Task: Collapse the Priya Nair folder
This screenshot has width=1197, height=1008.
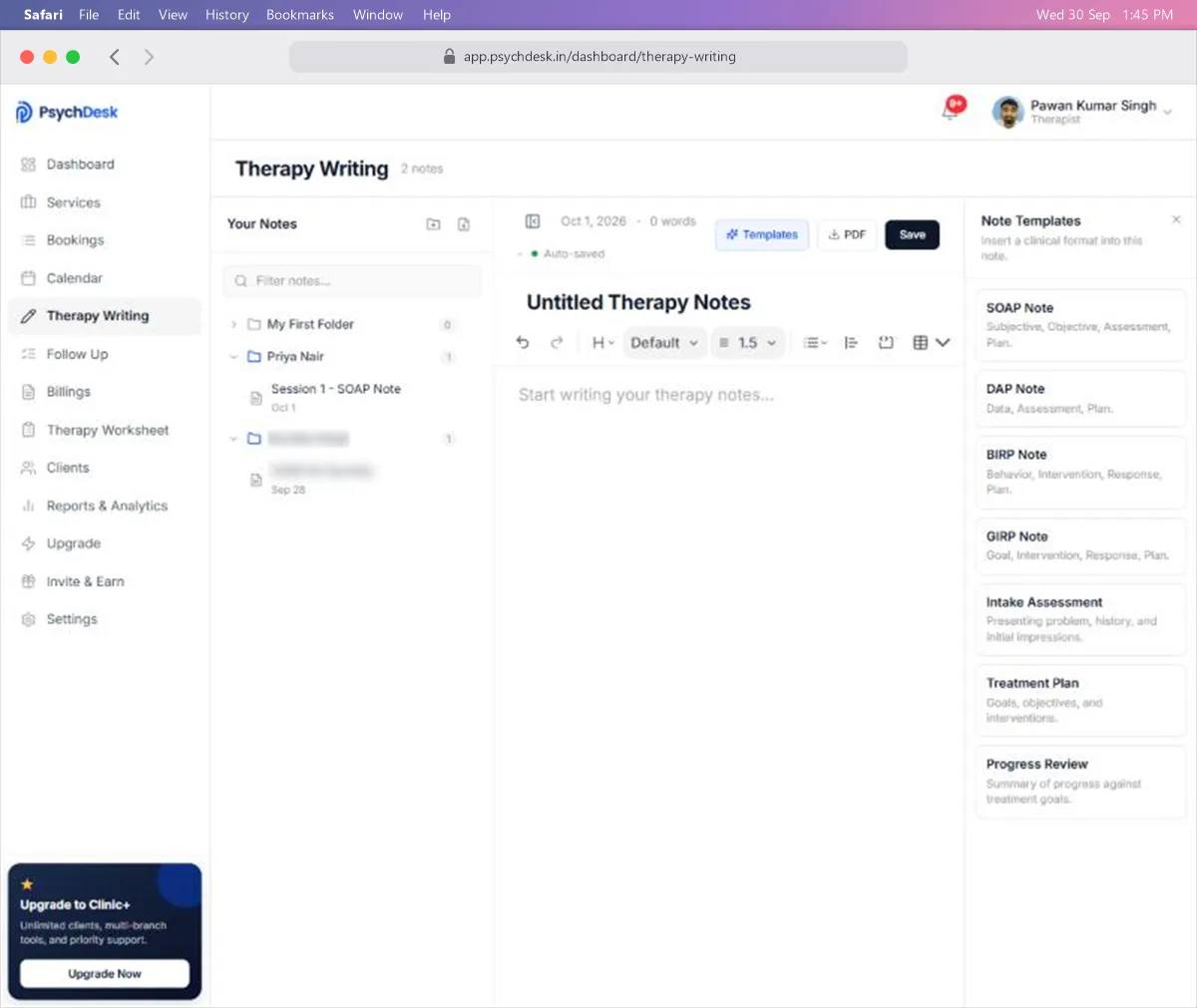Action: pyautogui.click(x=233, y=356)
